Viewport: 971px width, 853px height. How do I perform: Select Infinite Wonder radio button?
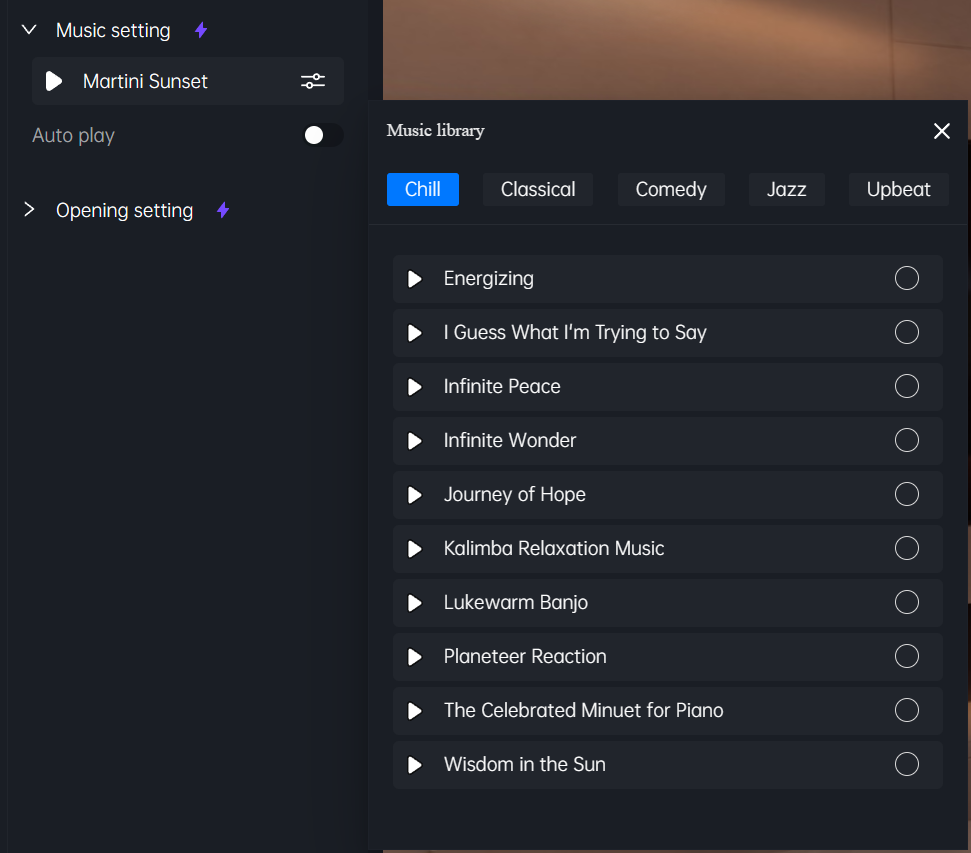907,440
